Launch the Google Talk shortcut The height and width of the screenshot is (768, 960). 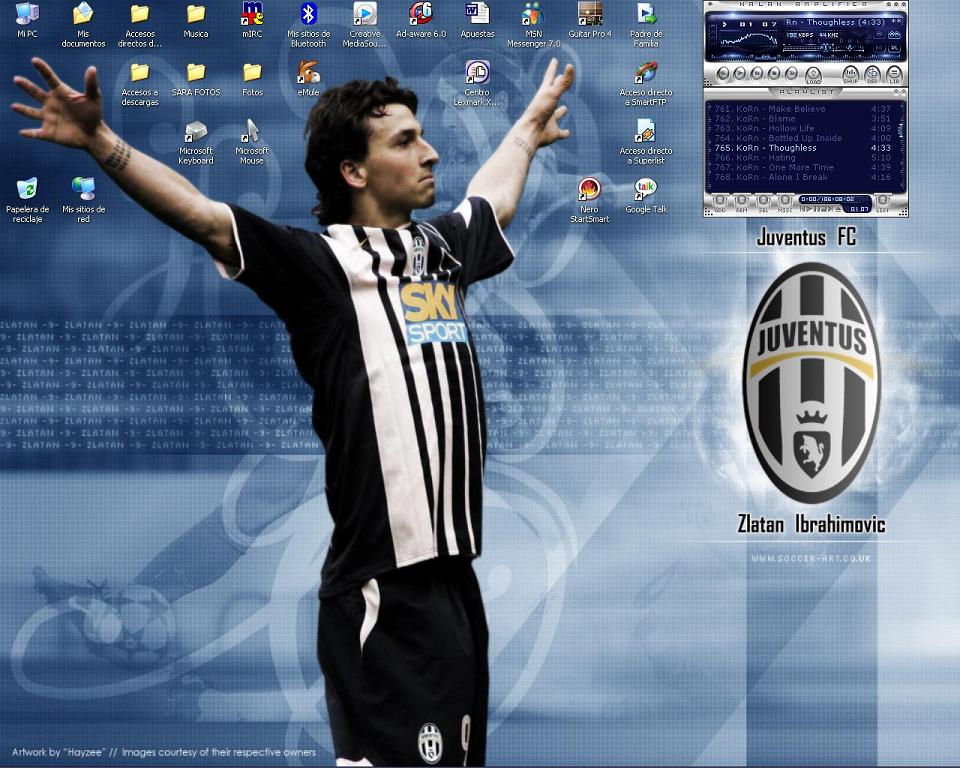(x=646, y=196)
